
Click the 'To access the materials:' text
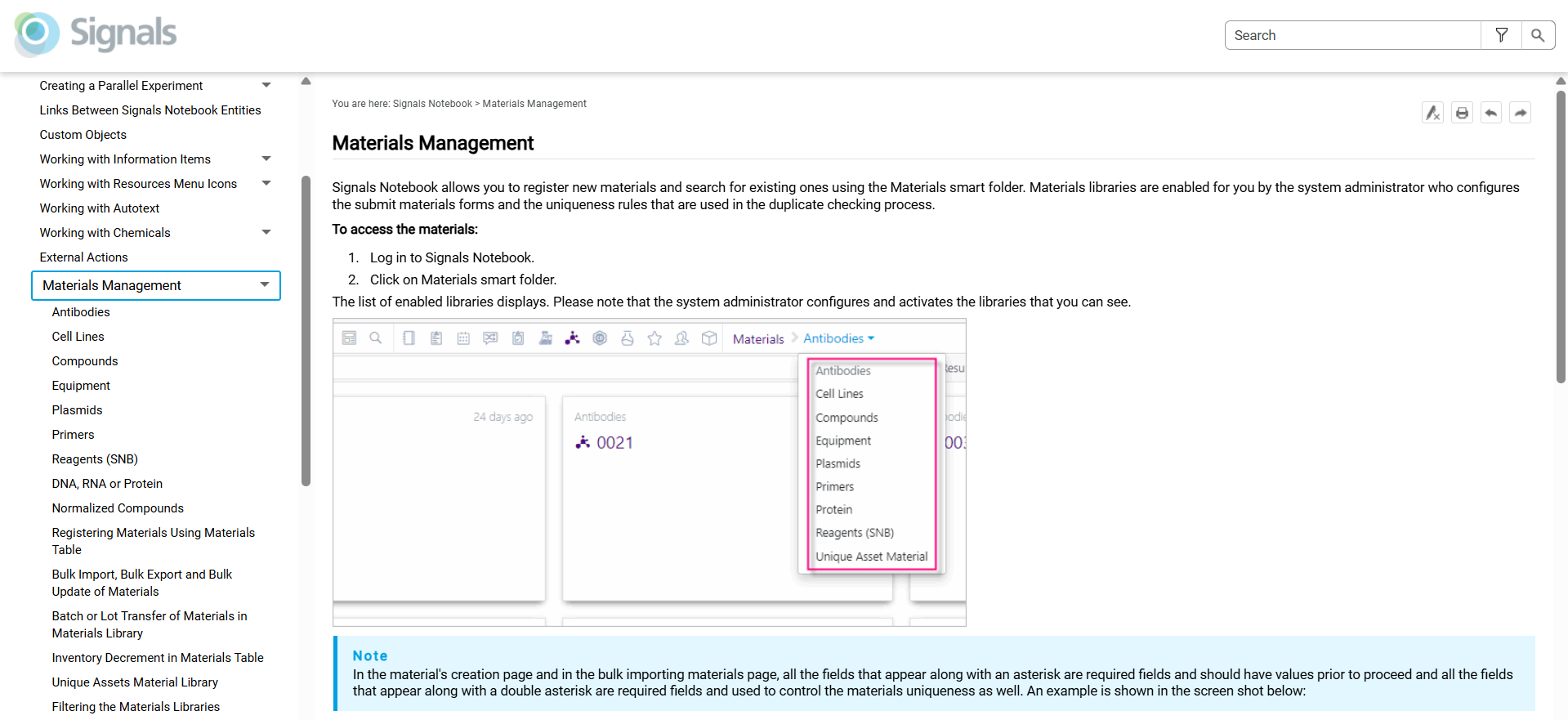(x=405, y=230)
